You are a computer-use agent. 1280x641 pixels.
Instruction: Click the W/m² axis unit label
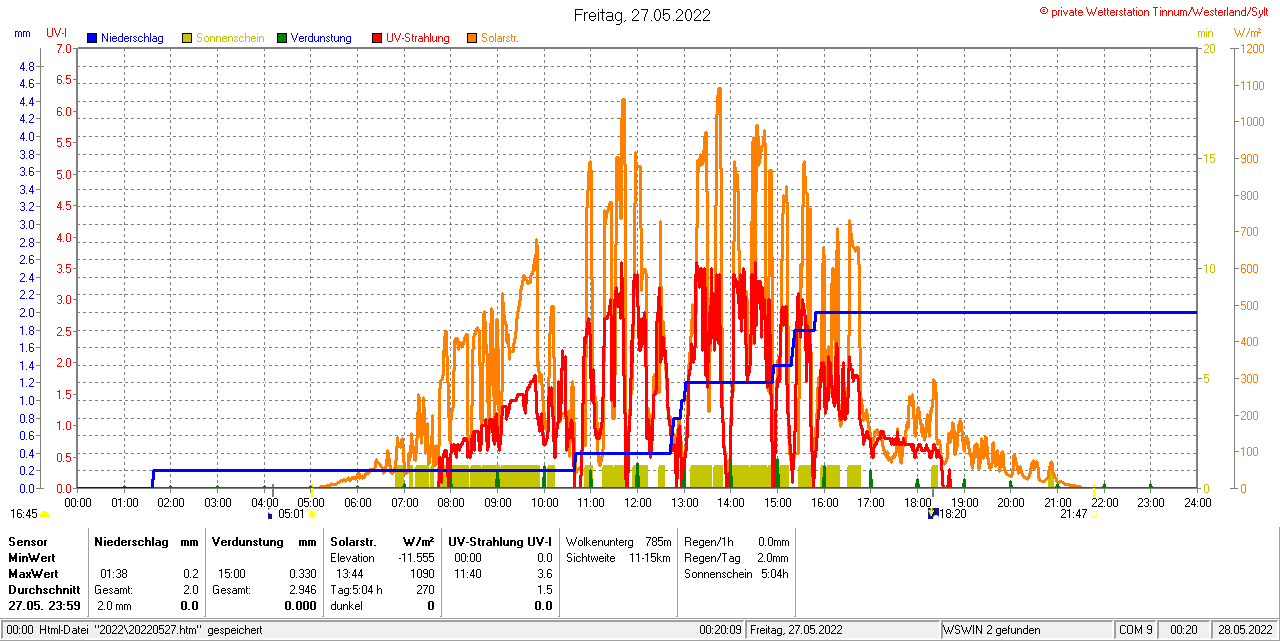(1246, 33)
